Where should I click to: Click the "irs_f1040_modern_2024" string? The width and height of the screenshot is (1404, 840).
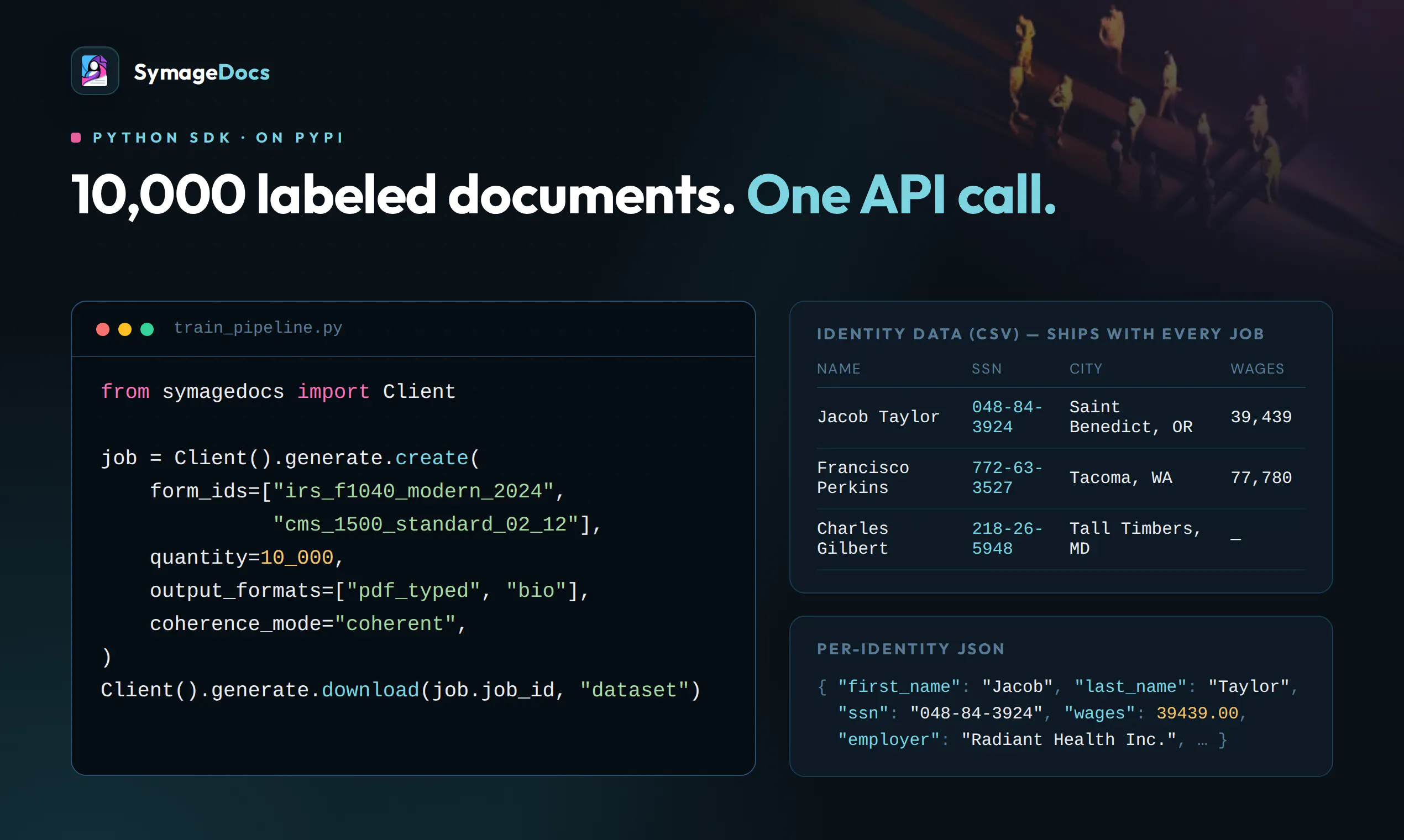pos(413,491)
